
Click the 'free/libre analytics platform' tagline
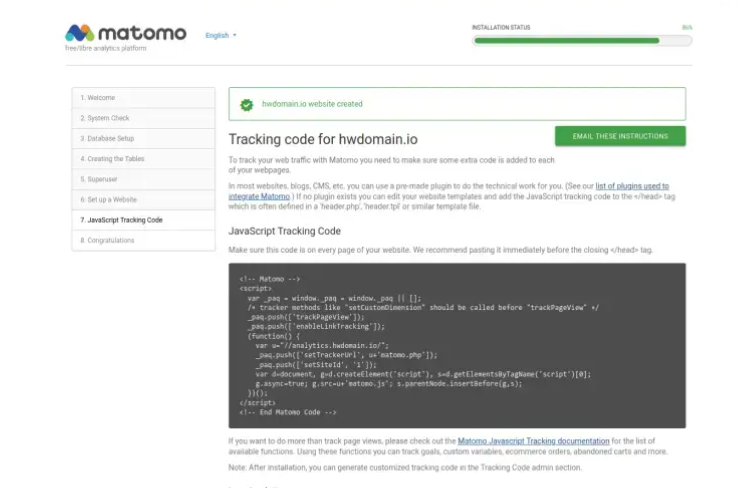coord(106,48)
